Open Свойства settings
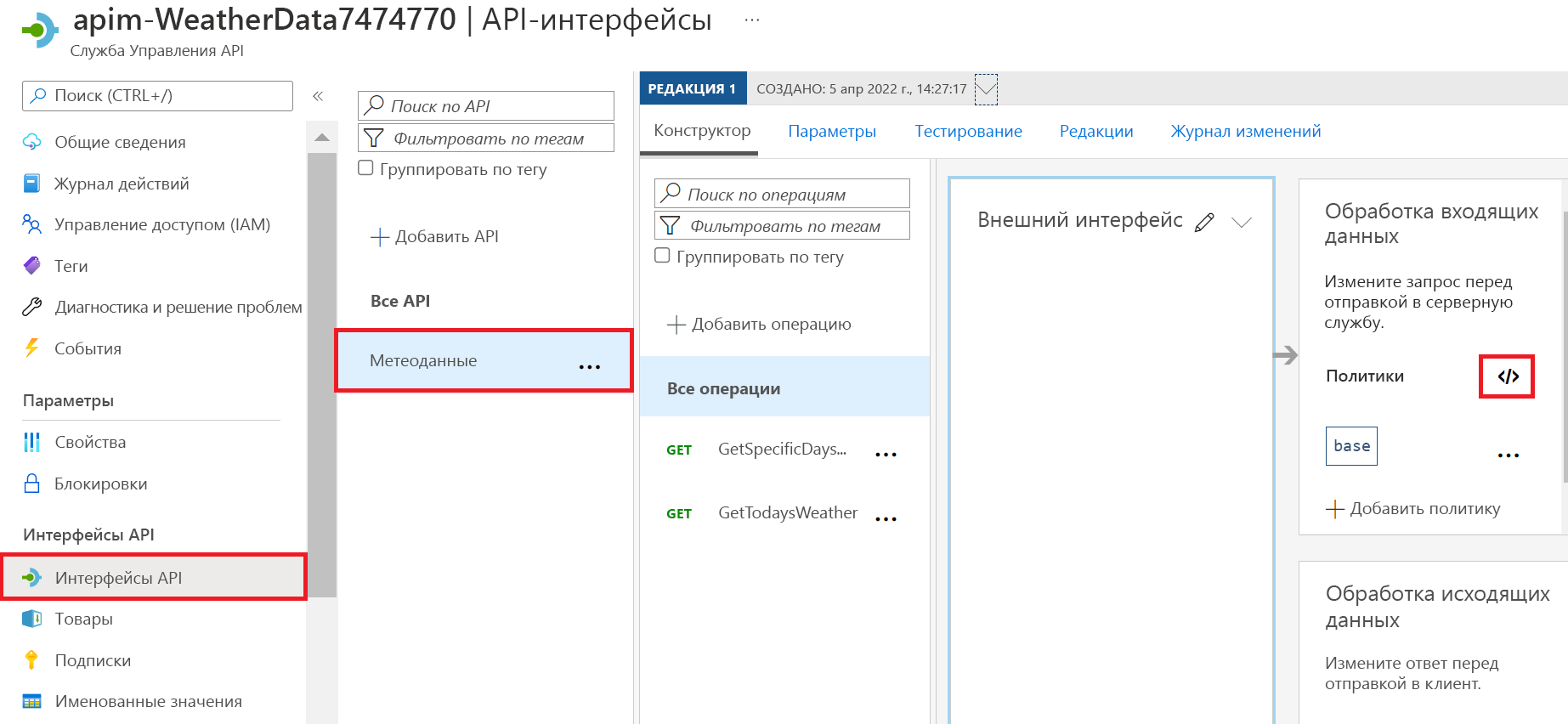Image resolution: width=1568 pixels, height=724 pixels. tap(90, 442)
